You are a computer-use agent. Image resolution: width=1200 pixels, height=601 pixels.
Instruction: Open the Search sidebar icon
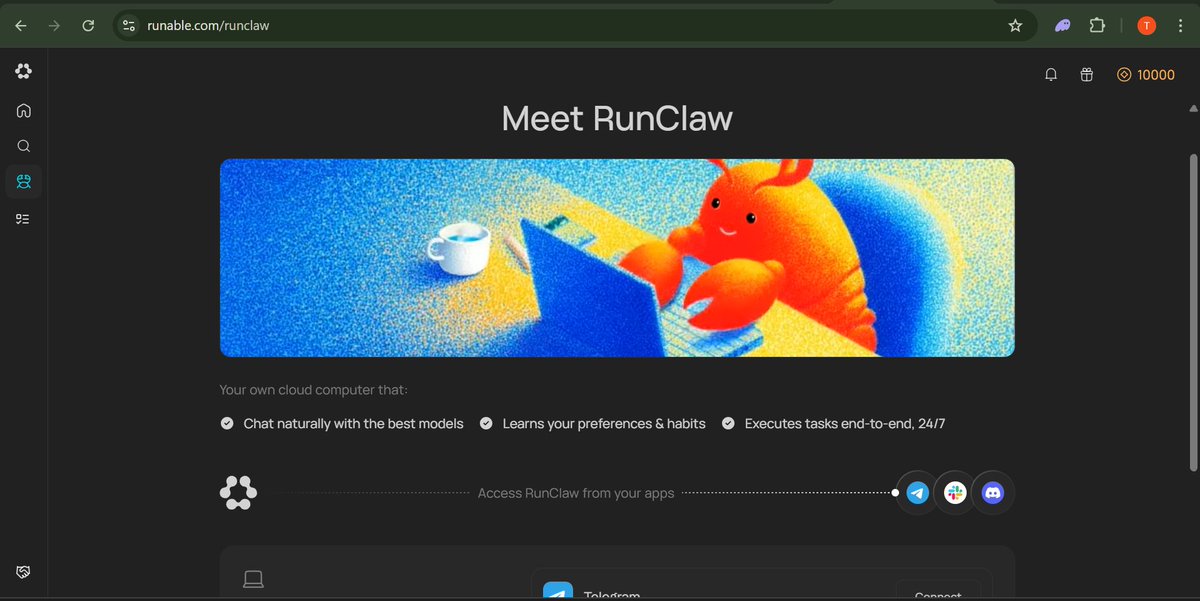pyautogui.click(x=23, y=146)
